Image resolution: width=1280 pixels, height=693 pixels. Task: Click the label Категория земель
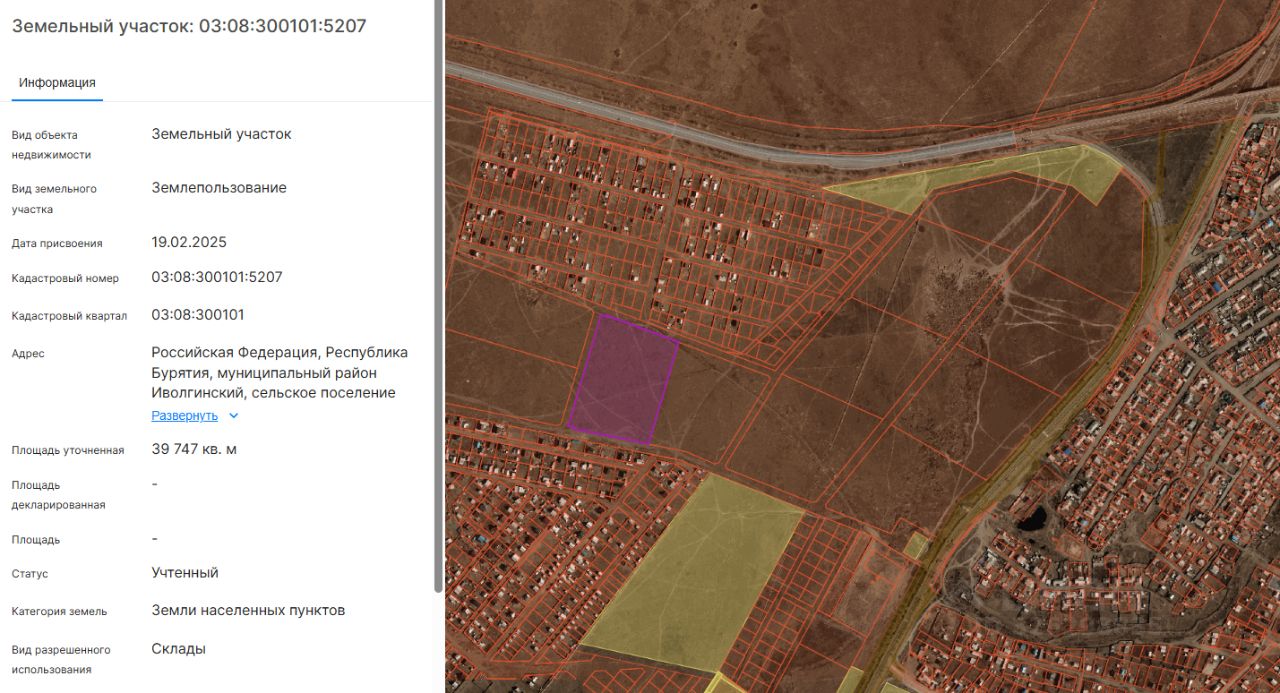pos(59,611)
